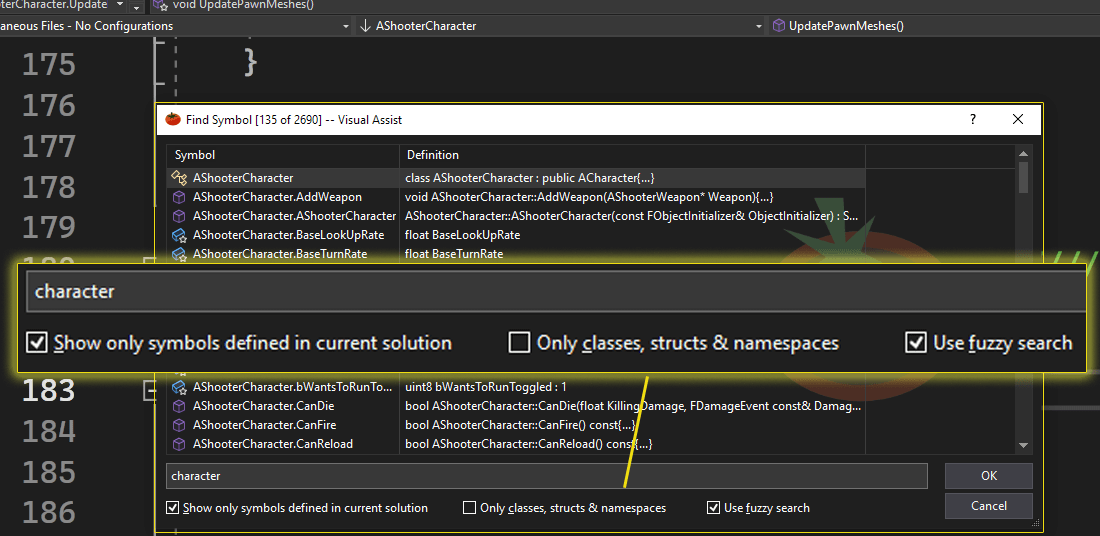Collapse the code block at line 183
The image size is (1100, 536).
click(x=150, y=390)
